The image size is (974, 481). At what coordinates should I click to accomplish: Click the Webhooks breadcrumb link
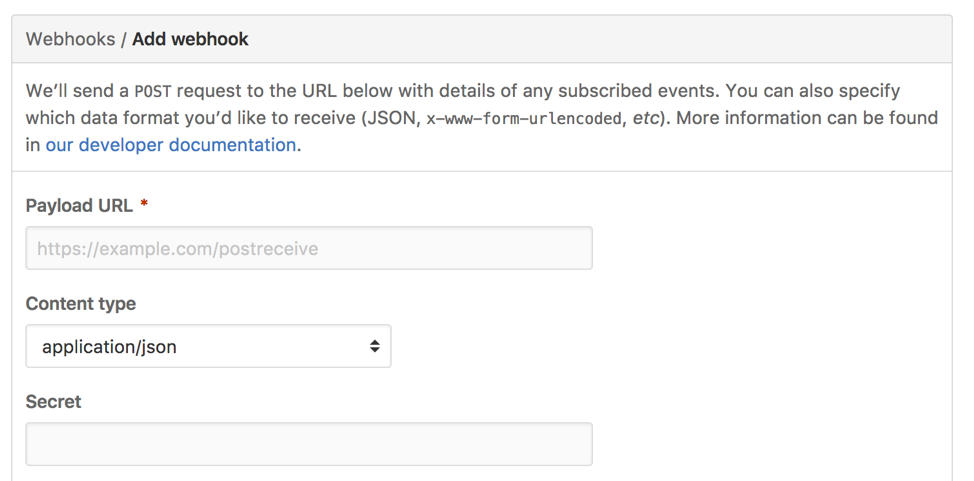[69, 40]
